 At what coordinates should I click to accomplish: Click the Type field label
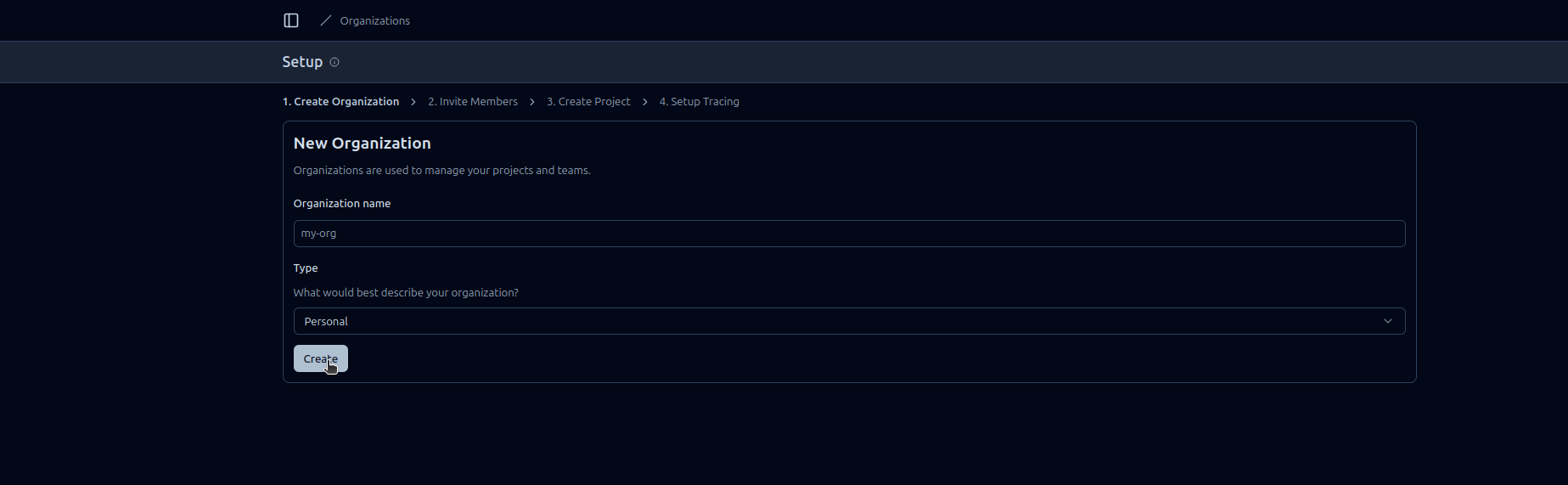coord(306,268)
